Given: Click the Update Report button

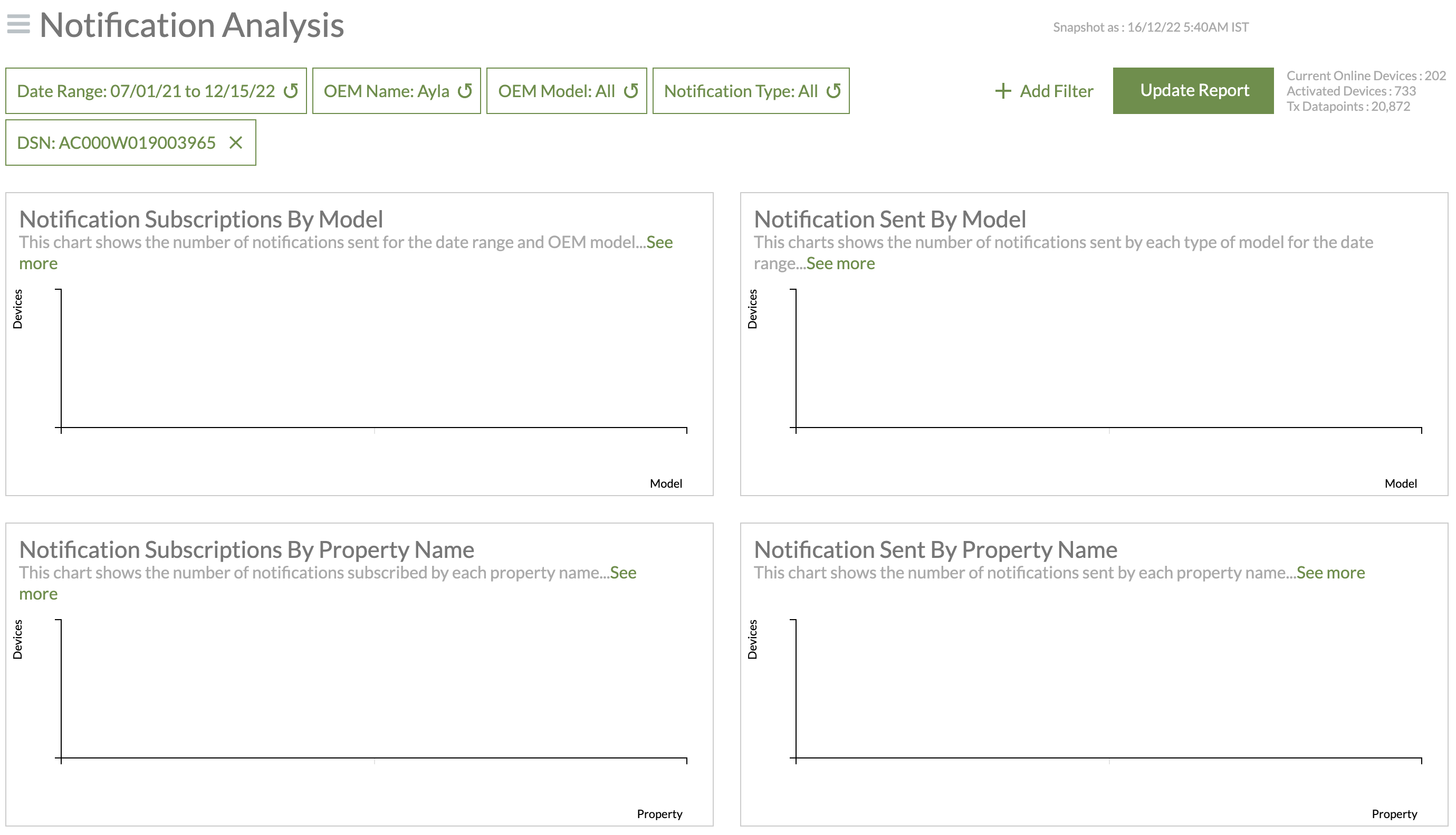Looking at the screenshot, I should (1193, 91).
